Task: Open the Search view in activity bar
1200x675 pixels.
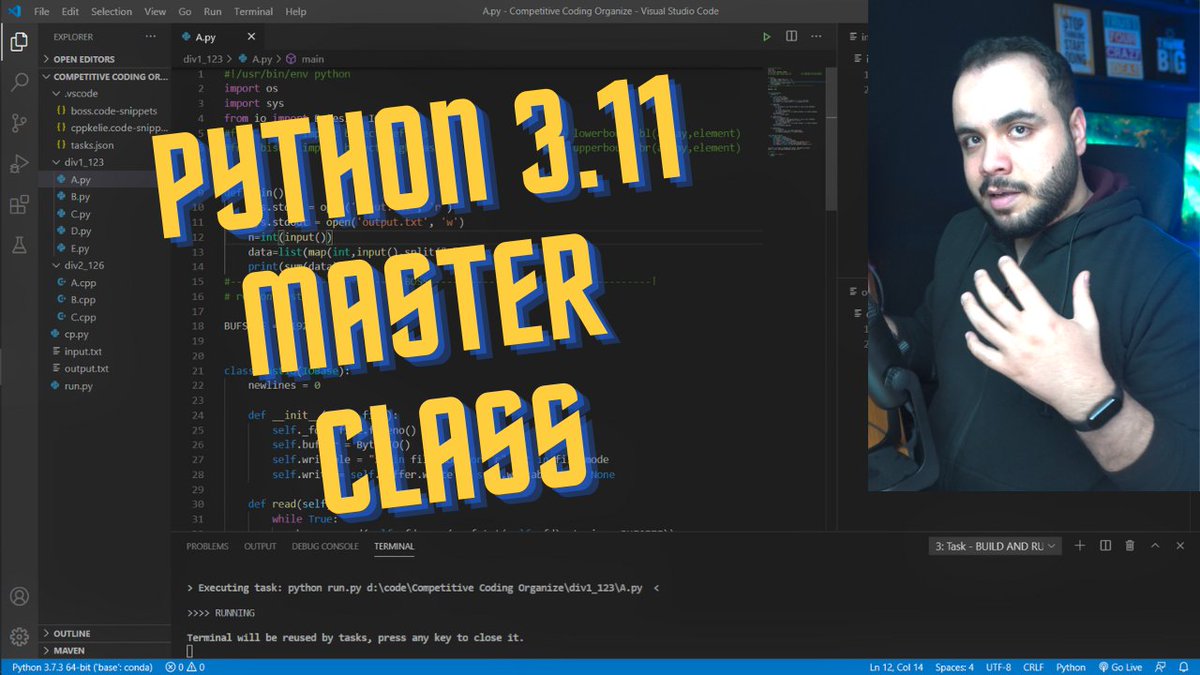Action: click(x=19, y=83)
